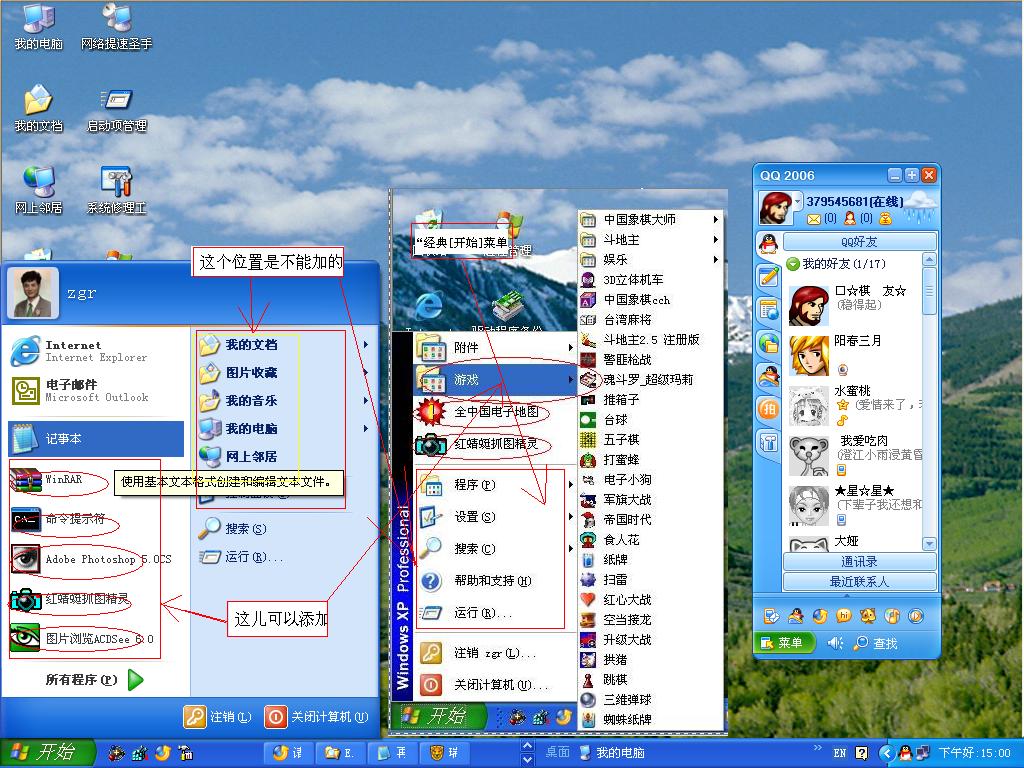
Task: Click QQ 菜单 button
Action: [782, 643]
